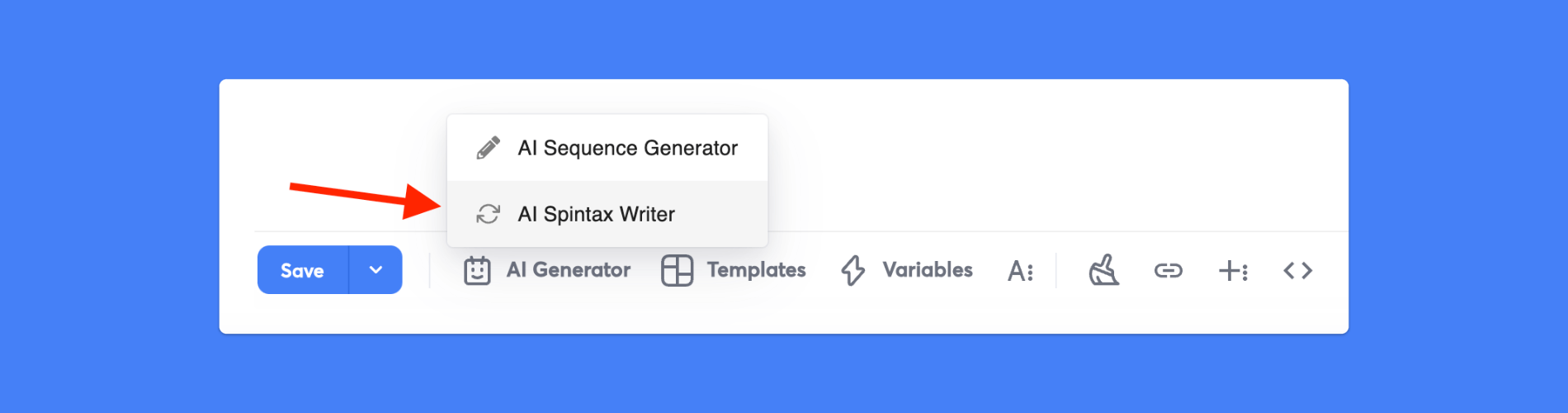Toggle the code view angle brackets icon

point(1297,270)
